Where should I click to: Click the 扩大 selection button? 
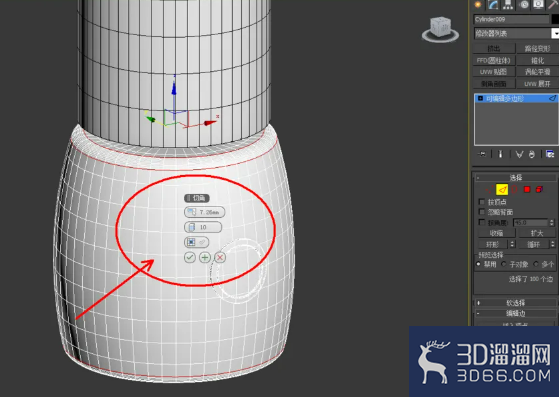[x=537, y=233]
